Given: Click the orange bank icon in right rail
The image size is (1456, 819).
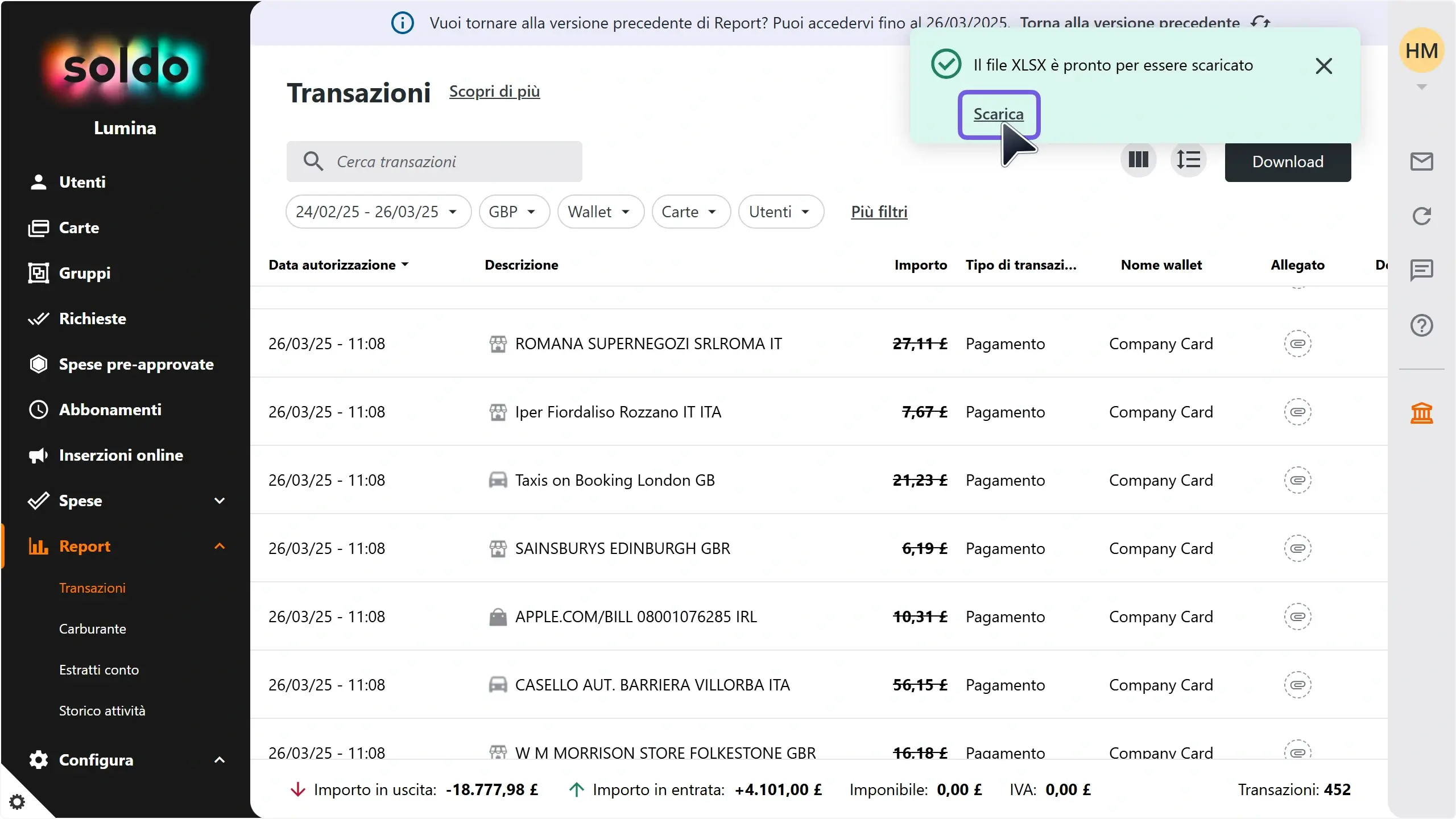Looking at the screenshot, I should coord(1421,413).
